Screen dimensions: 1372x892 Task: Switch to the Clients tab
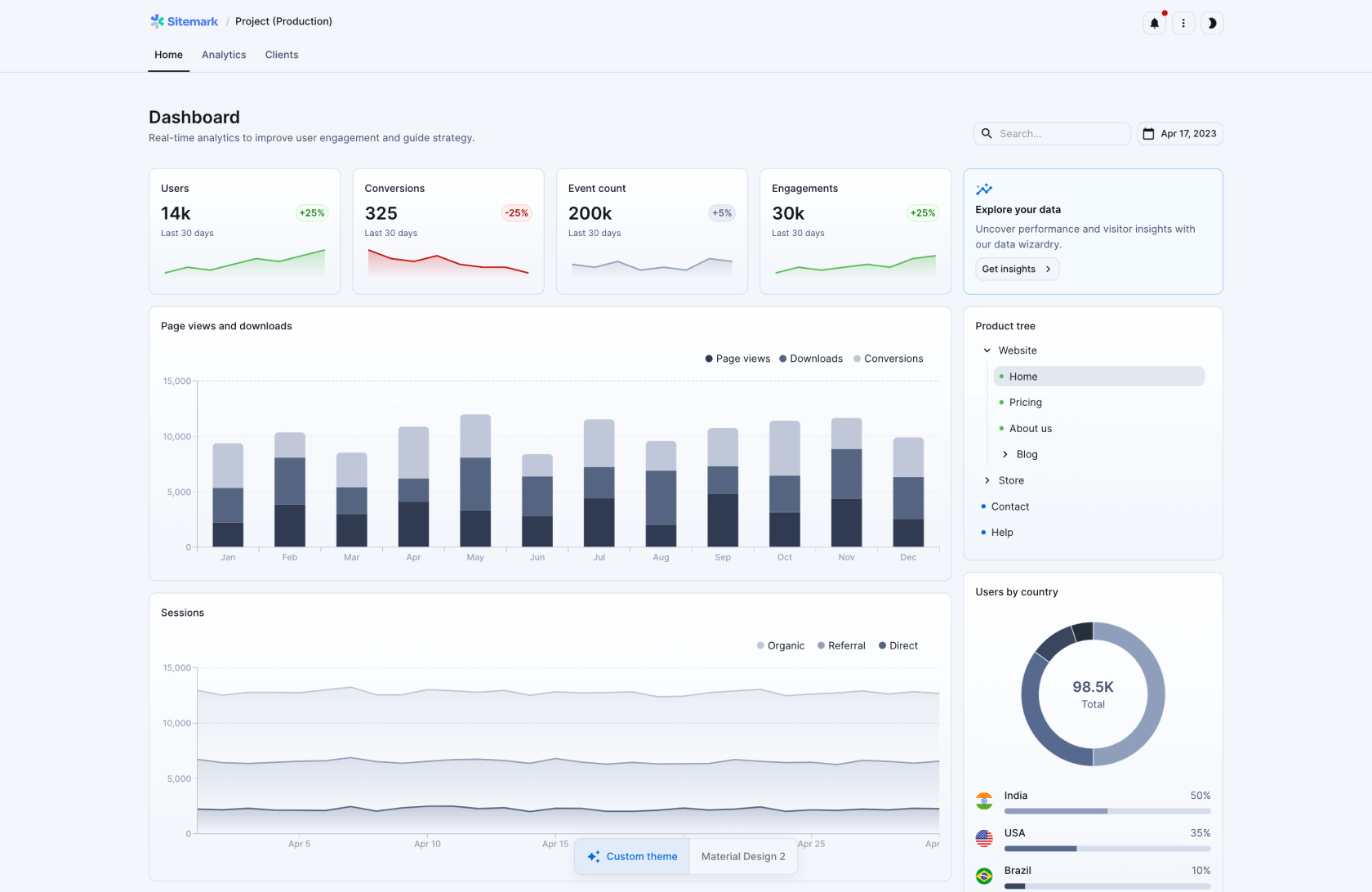pyautogui.click(x=281, y=55)
